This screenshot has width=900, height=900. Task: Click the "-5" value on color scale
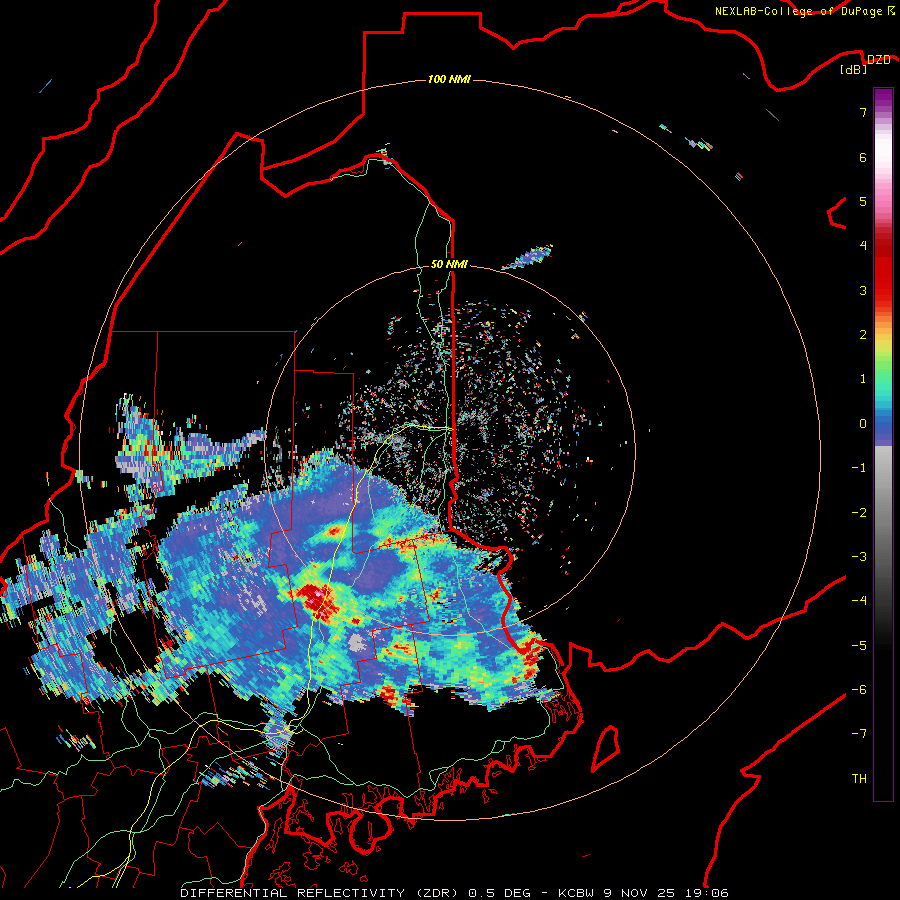859,646
